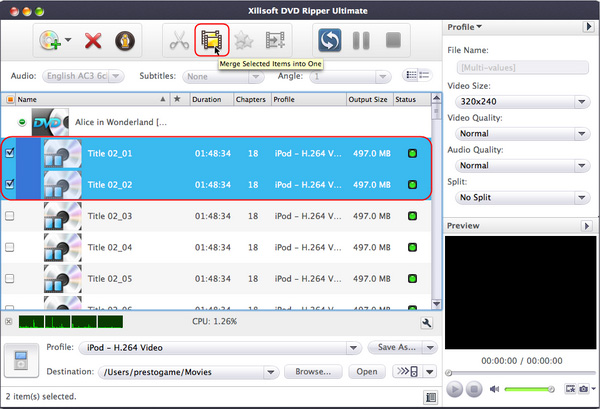The height and width of the screenshot is (409, 600).
Task: Open the star Effects tool
Action: 243,40
